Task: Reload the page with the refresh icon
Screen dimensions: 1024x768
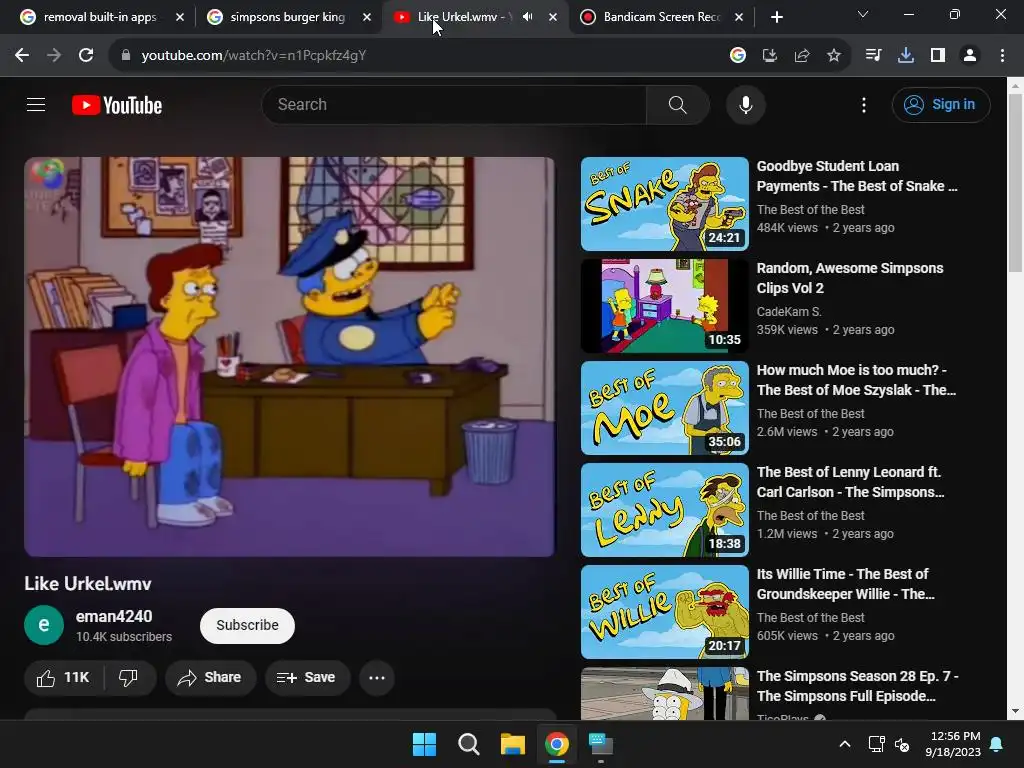Action: point(86,56)
